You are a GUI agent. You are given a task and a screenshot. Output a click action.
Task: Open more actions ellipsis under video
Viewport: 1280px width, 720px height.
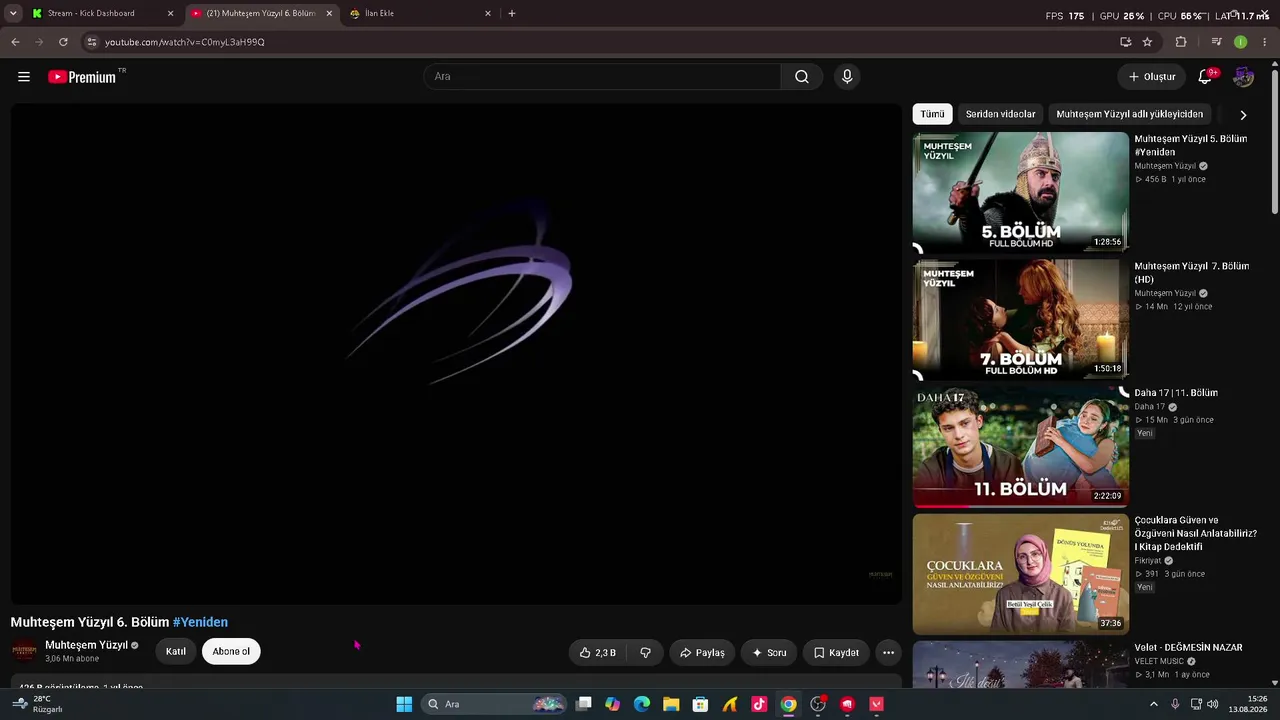click(888, 653)
